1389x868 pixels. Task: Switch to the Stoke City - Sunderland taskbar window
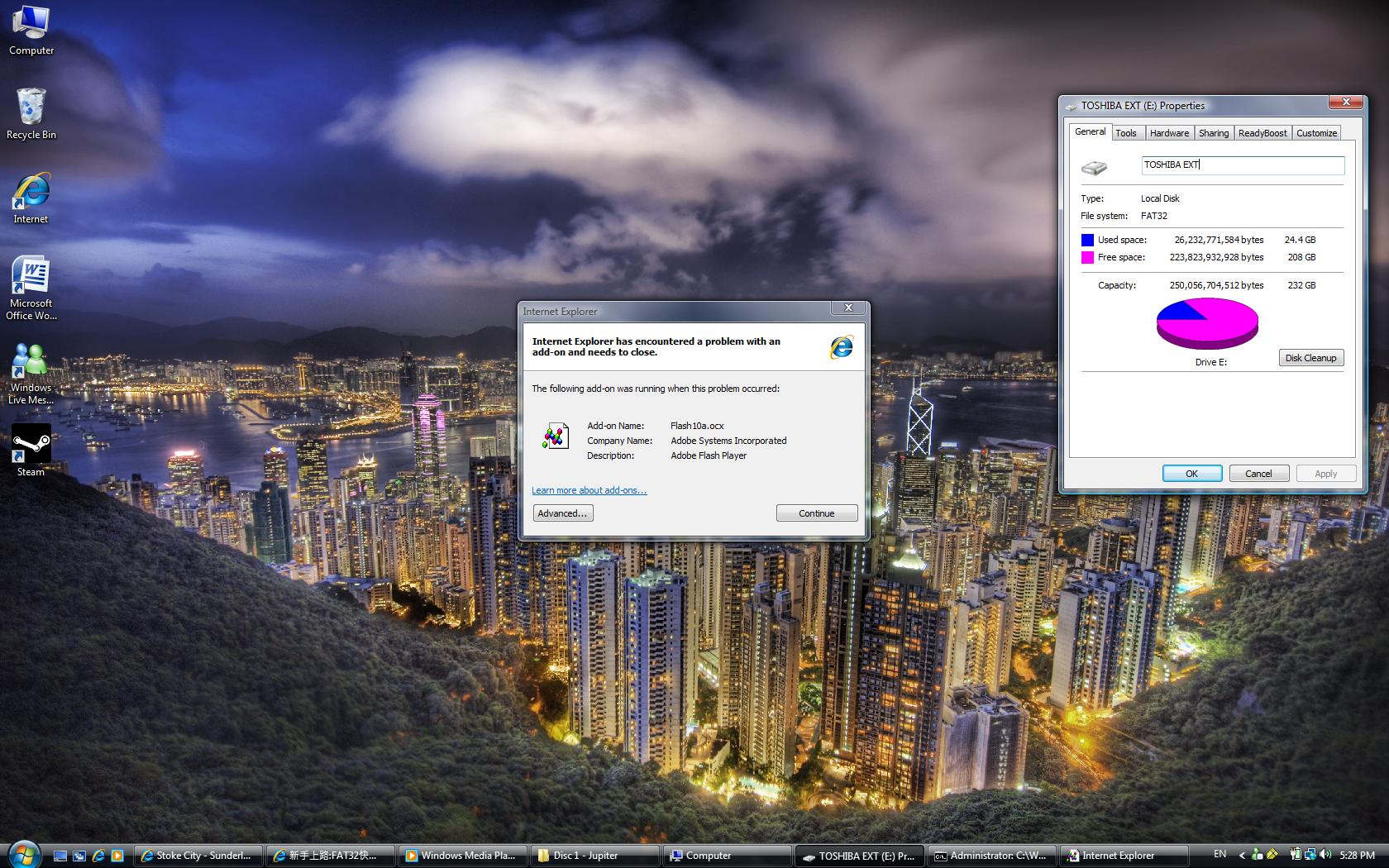[x=198, y=856]
